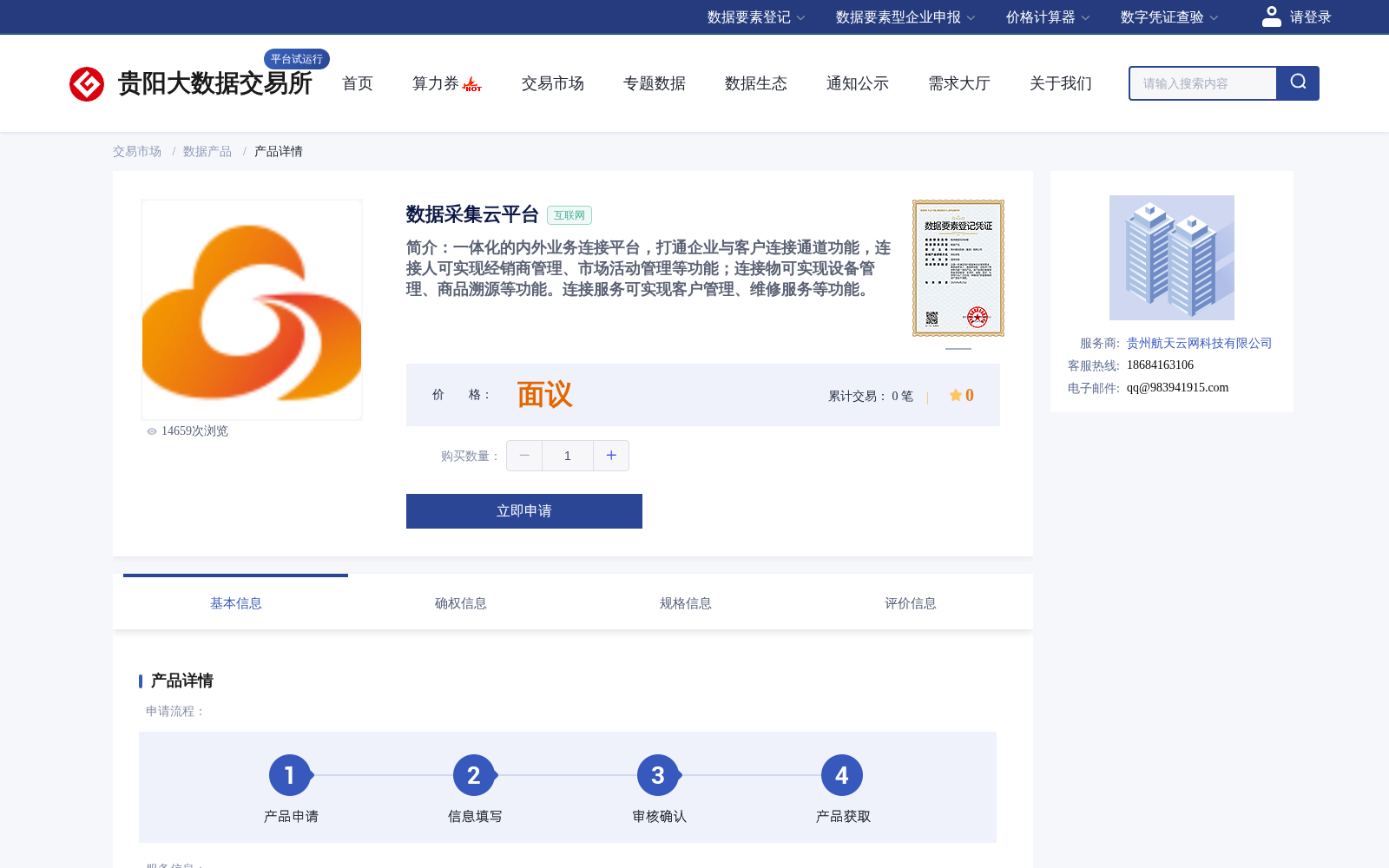Open the 专题数据 menu item
The height and width of the screenshot is (868, 1389).
click(655, 83)
